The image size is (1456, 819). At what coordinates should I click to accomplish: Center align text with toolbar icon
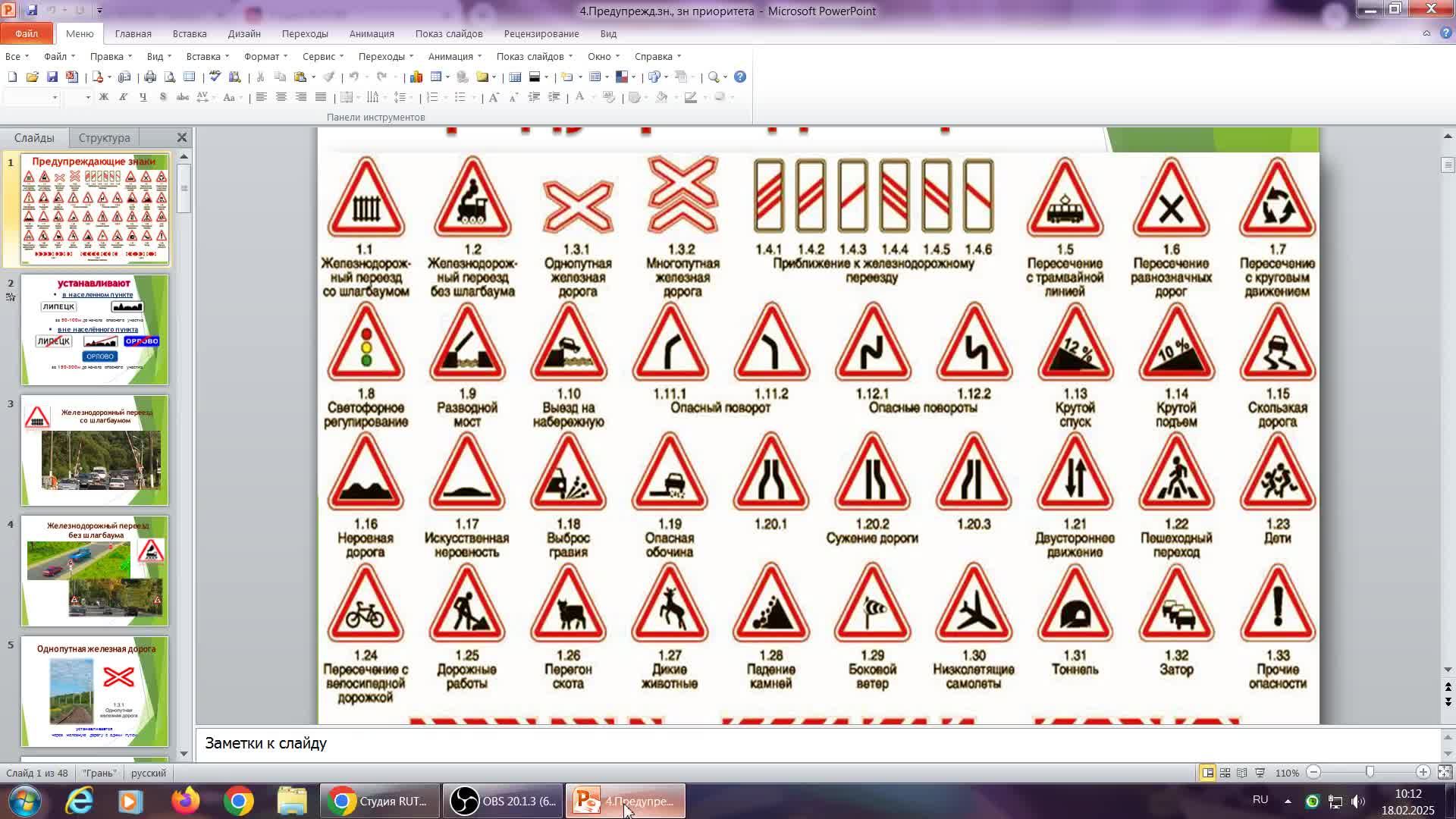[x=281, y=97]
